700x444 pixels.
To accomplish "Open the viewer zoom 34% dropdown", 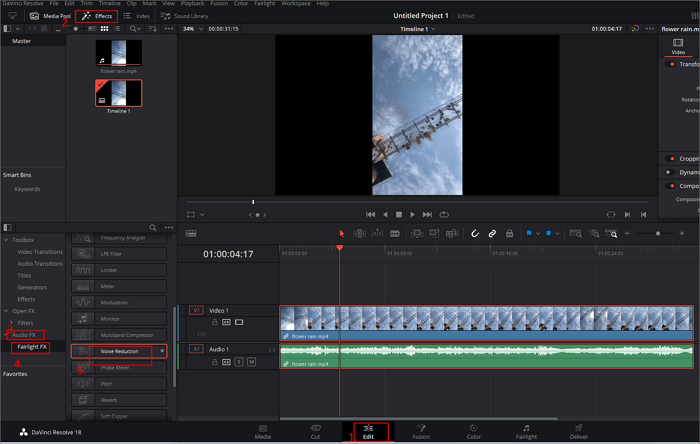I will [x=192, y=29].
